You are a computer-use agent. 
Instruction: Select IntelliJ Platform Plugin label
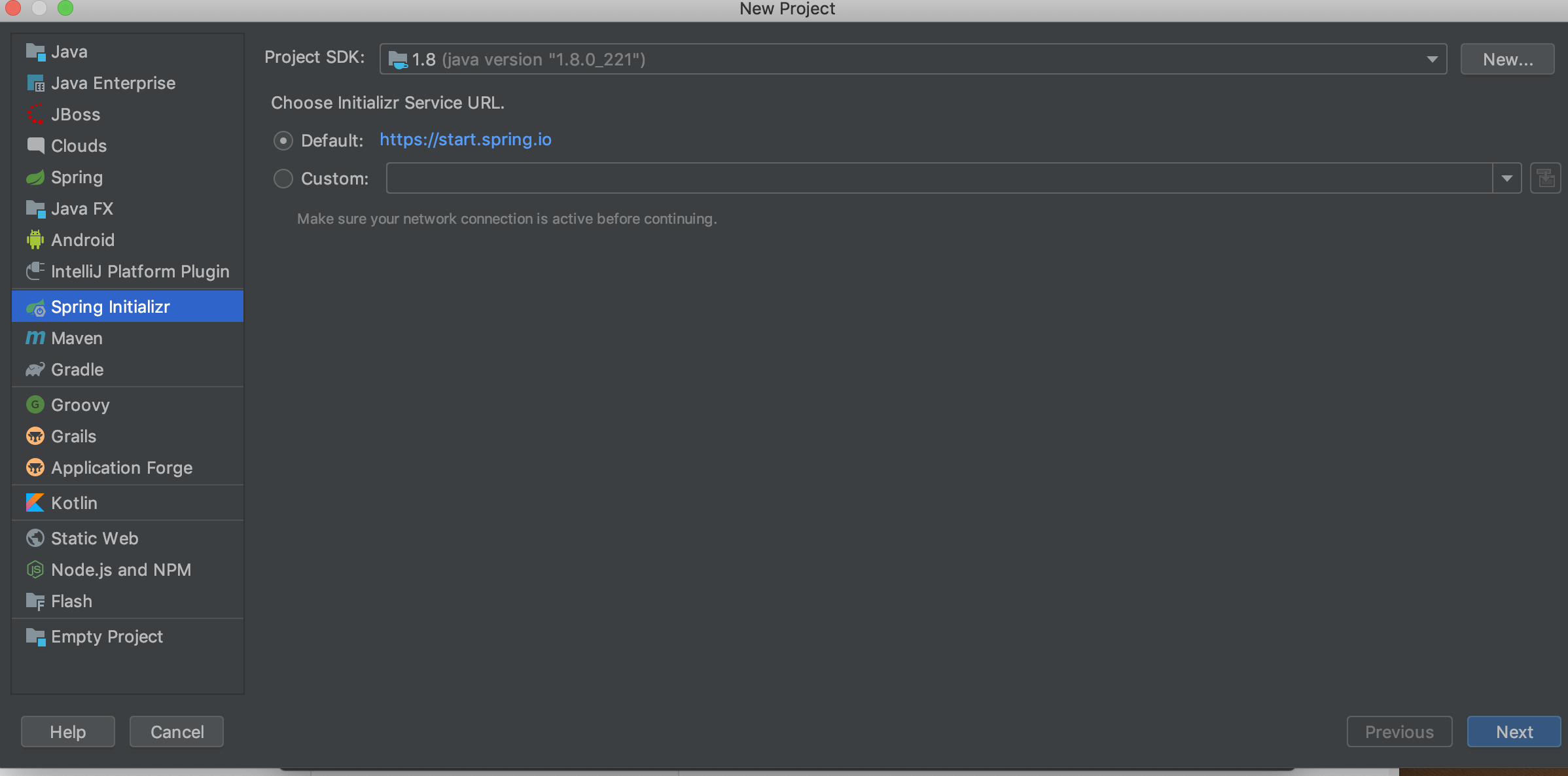pyautogui.click(x=140, y=272)
